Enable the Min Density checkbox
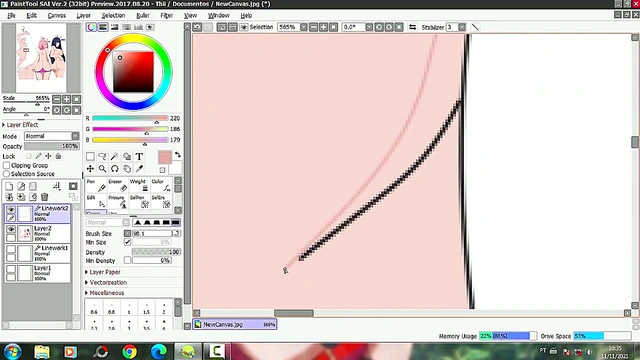 127,260
